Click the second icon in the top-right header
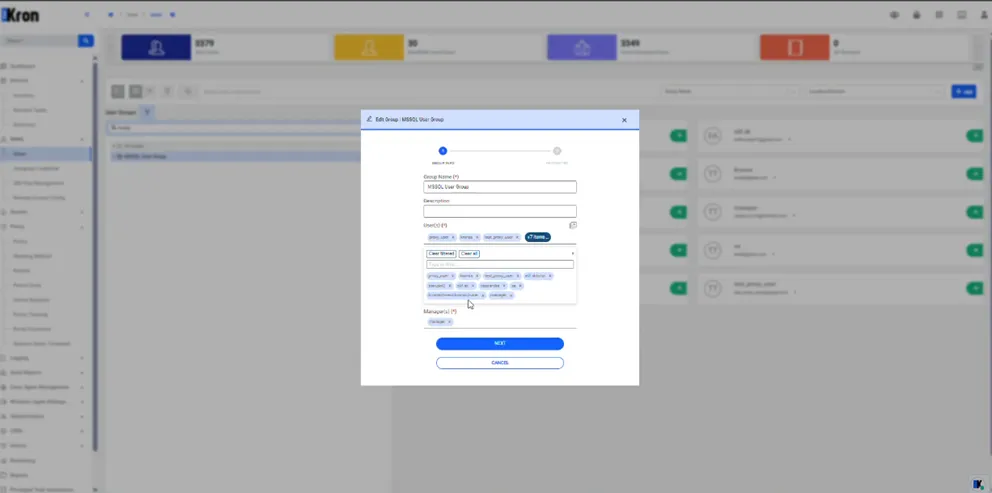The height and width of the screenshot is (493, 992). tap(917, 15)
